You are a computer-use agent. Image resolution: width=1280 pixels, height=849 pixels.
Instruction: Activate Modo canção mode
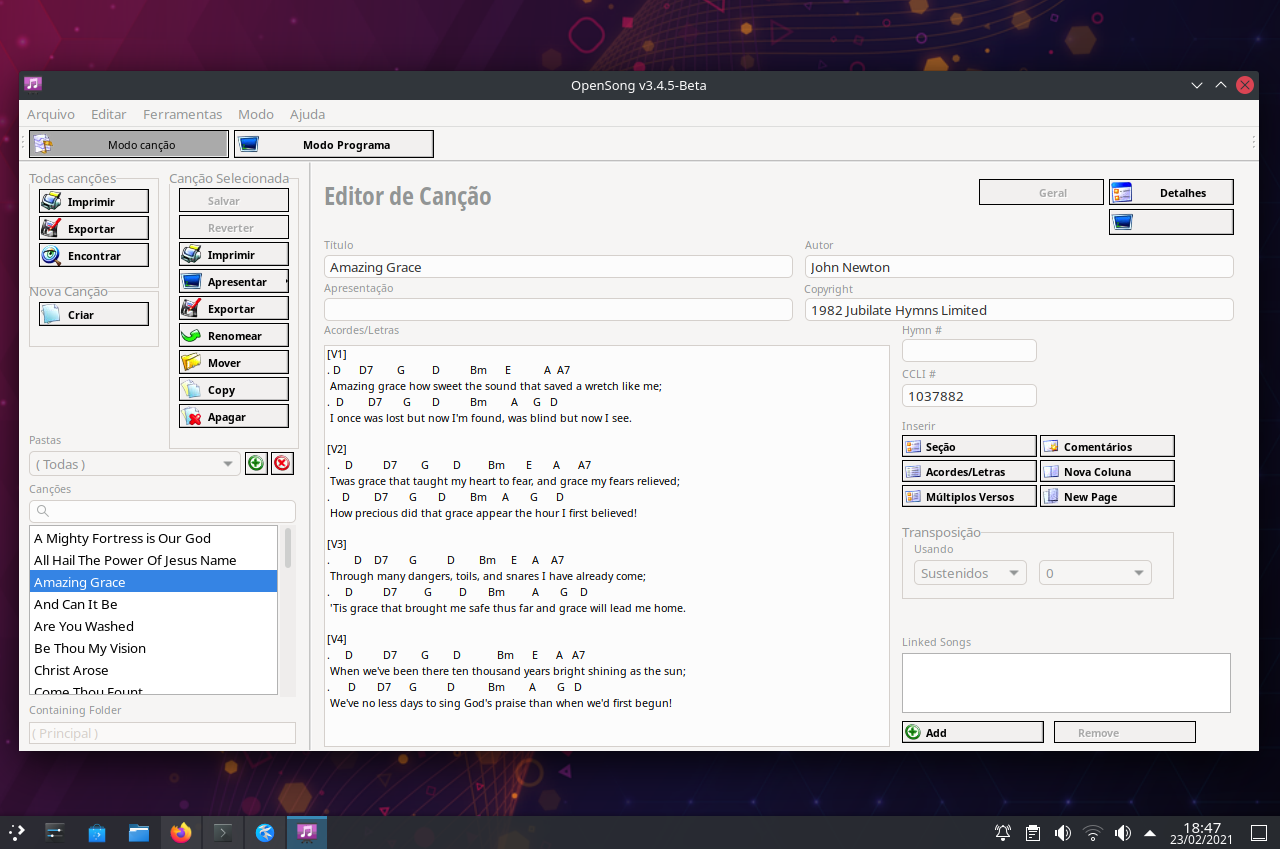[128, 143]
